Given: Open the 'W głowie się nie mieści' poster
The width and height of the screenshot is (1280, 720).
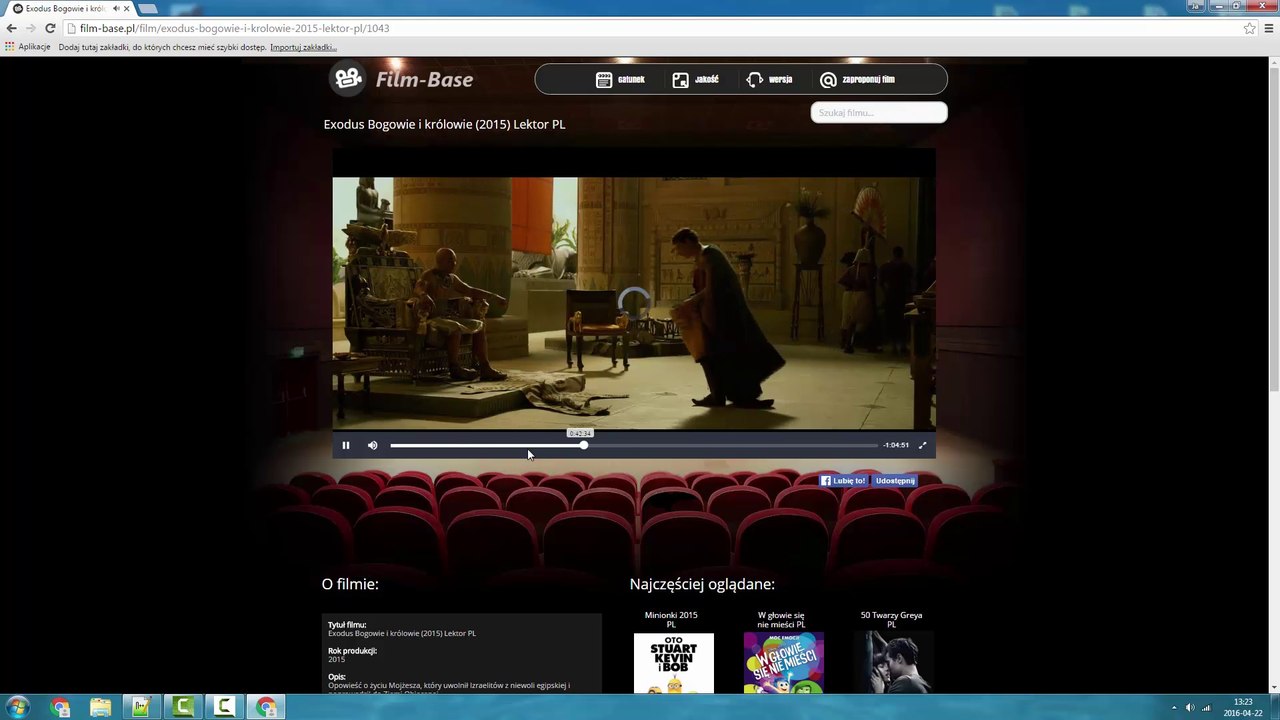Looking at the screenshot, I should tap(784, 663).
